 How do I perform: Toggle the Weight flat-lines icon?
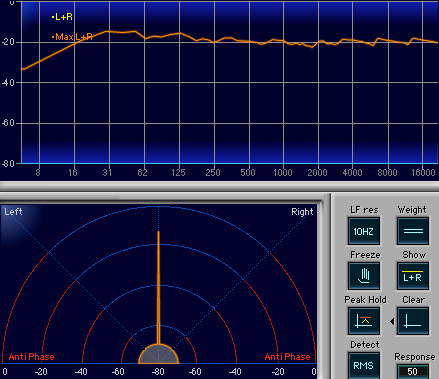pyautogui.click(x=413, y=231)
